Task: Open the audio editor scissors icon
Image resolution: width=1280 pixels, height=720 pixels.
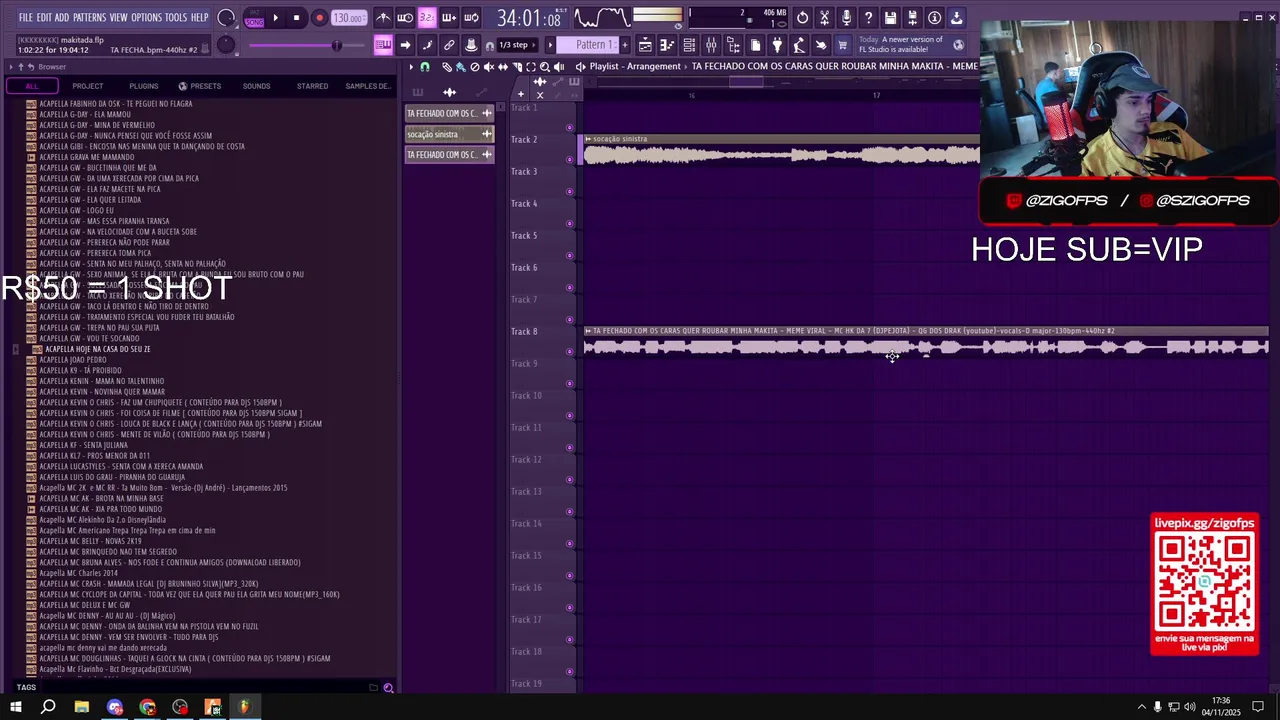Action: click(x=824, y=18)
